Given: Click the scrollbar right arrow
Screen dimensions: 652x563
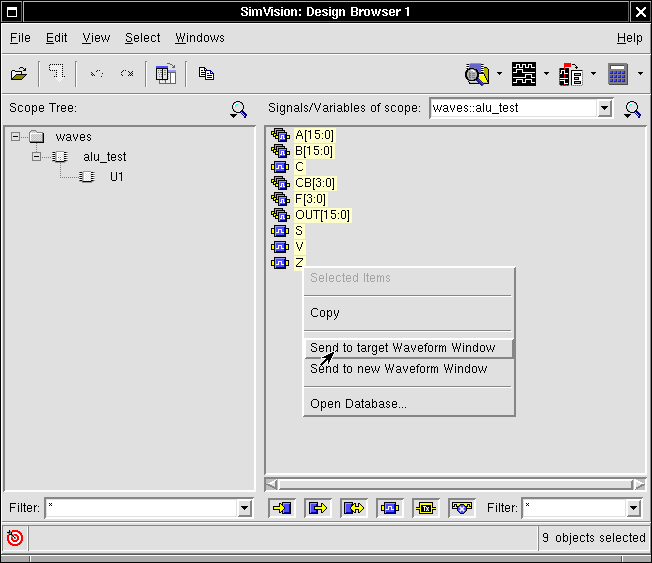Looking at the screenshot, I should (x=639, y=484).
